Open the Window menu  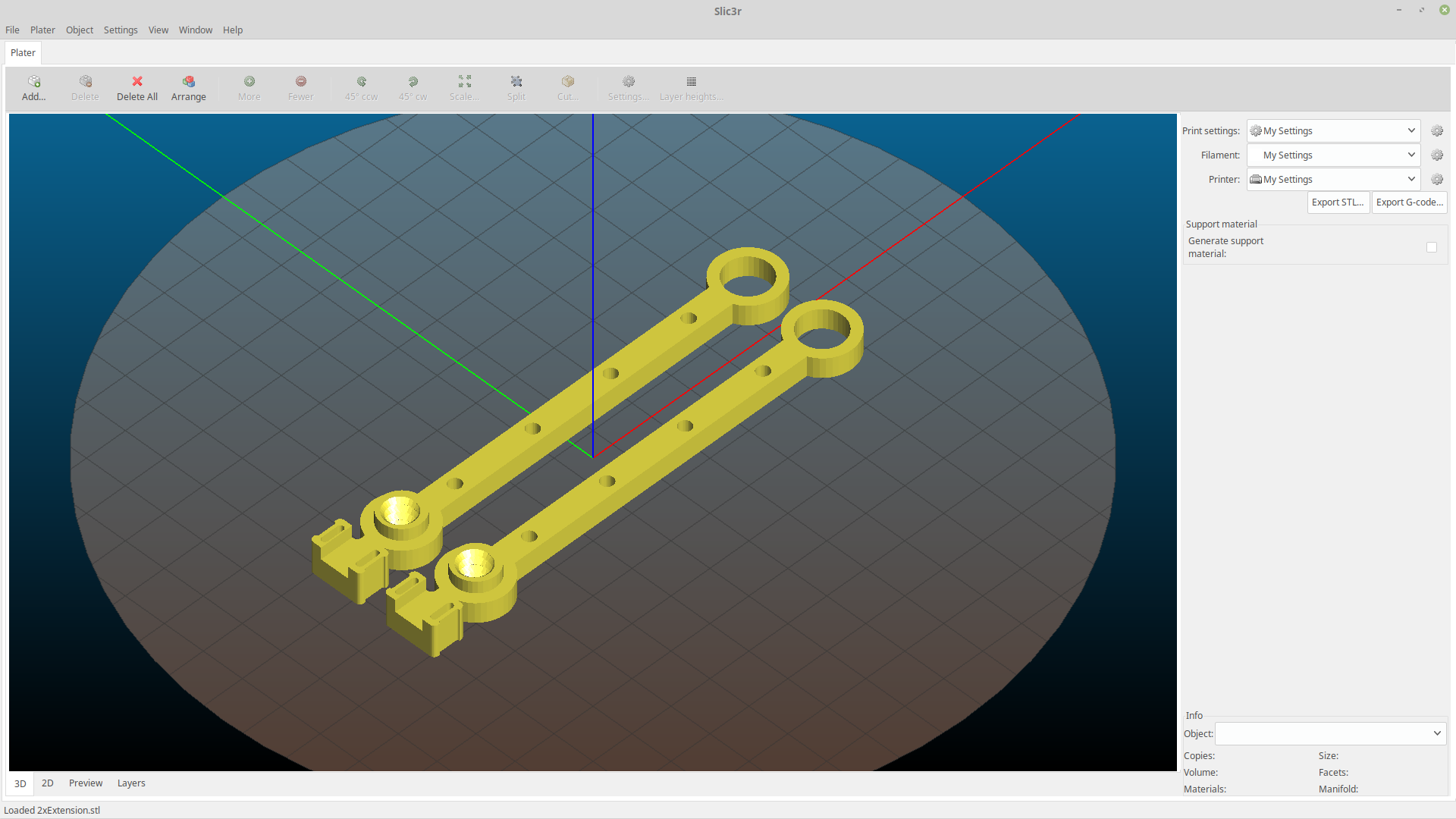[196, 30]
